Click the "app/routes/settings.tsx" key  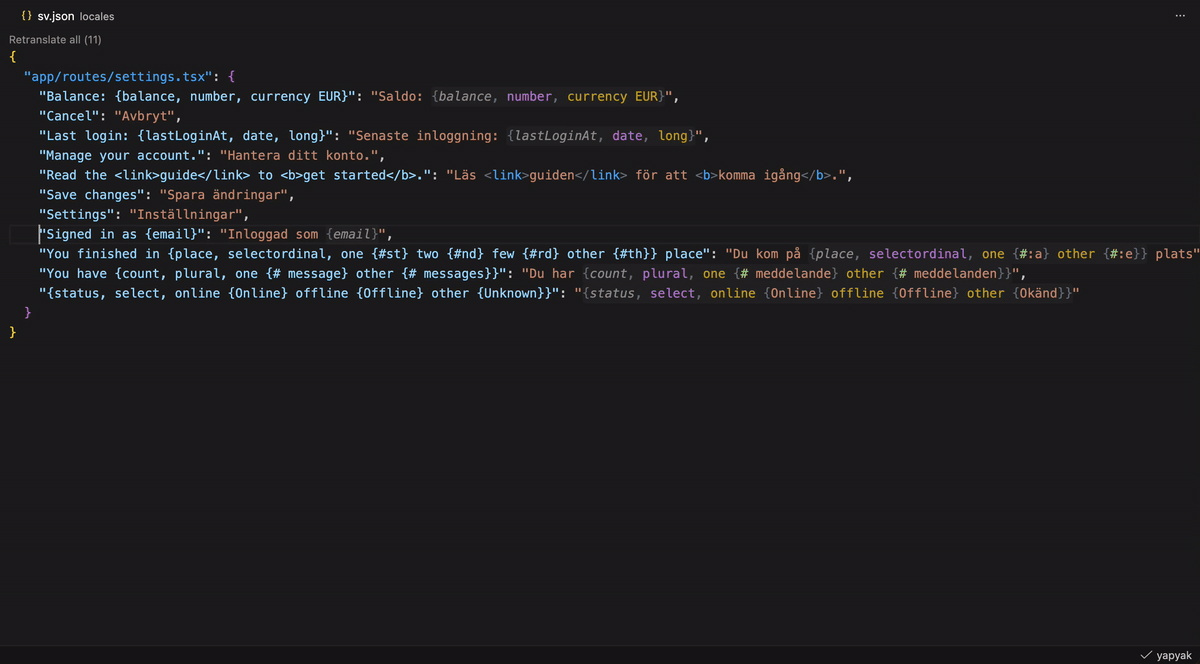click(x=118, y=77)
